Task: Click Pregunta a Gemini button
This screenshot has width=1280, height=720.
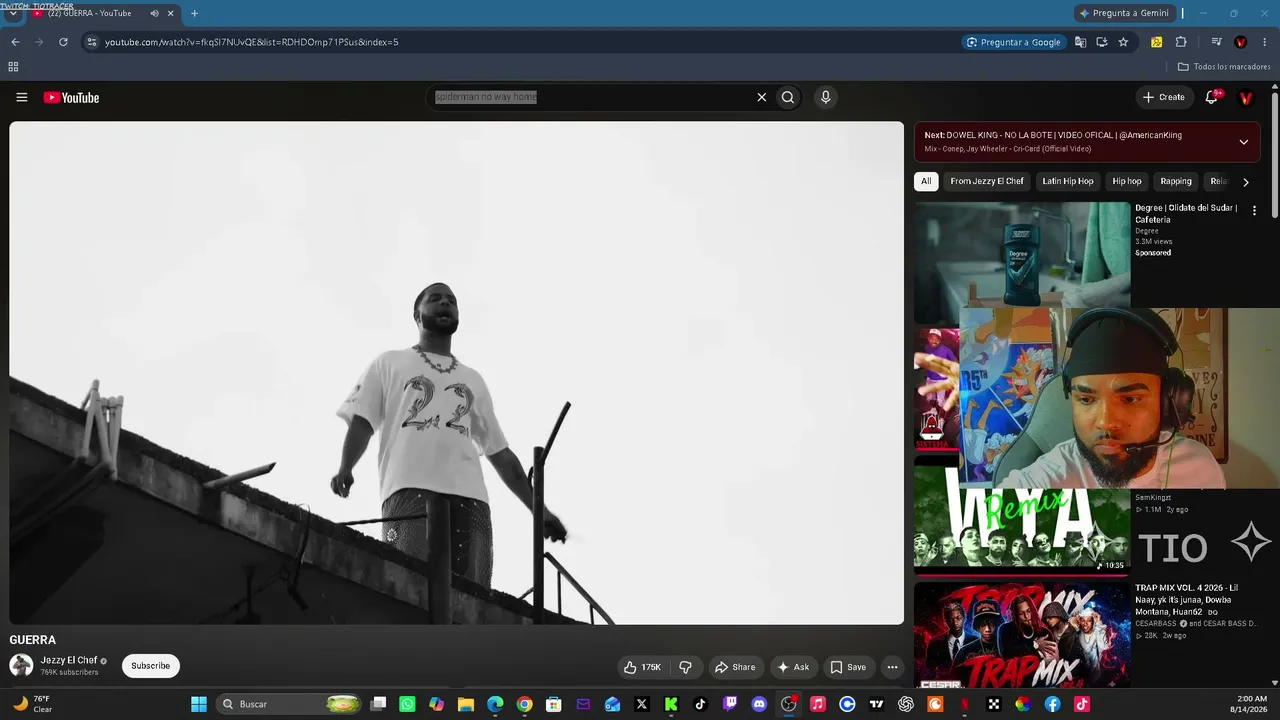Action: (1123, 13)
